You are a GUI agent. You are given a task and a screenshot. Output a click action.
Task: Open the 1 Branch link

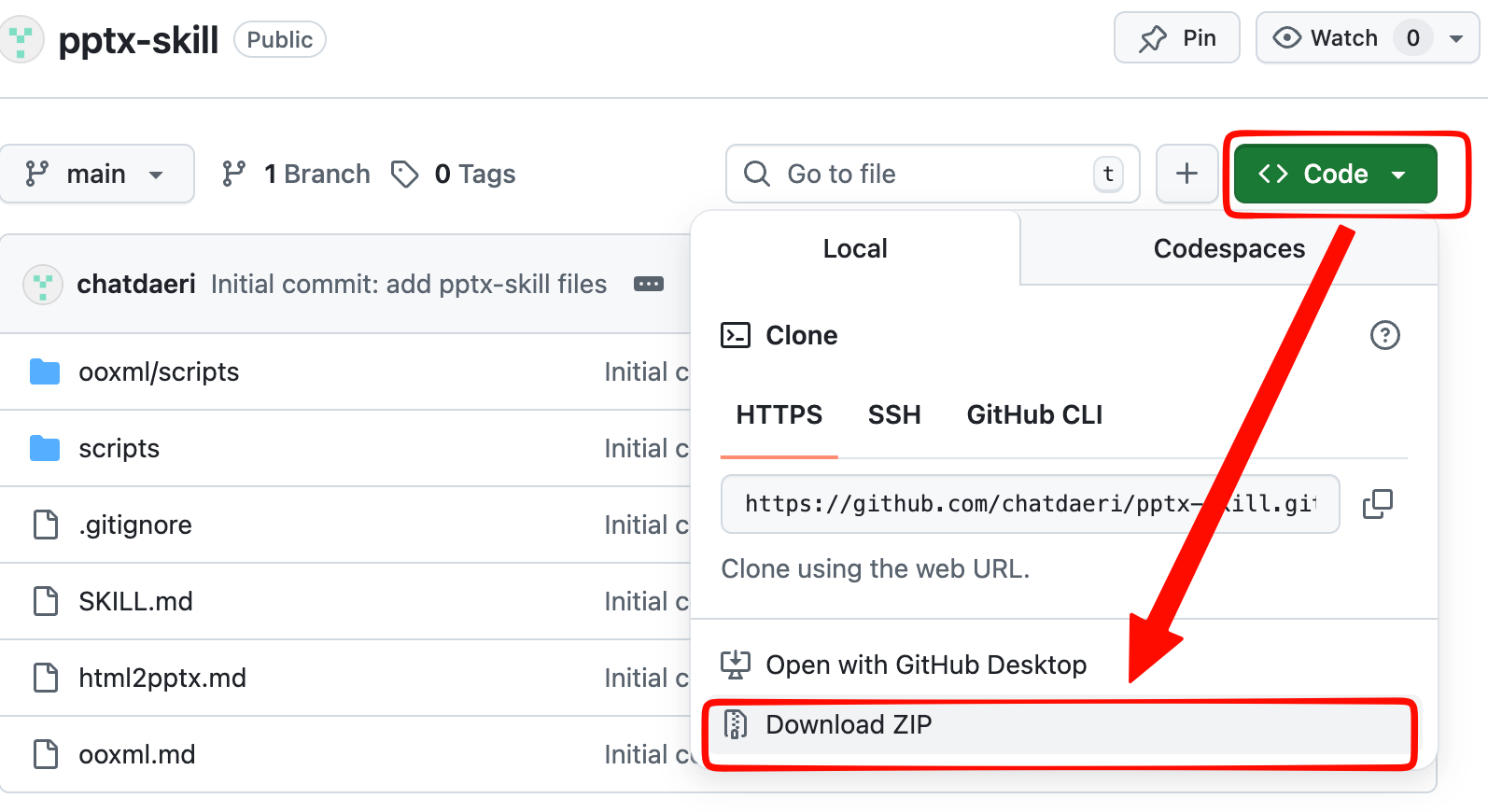[296, 174]
